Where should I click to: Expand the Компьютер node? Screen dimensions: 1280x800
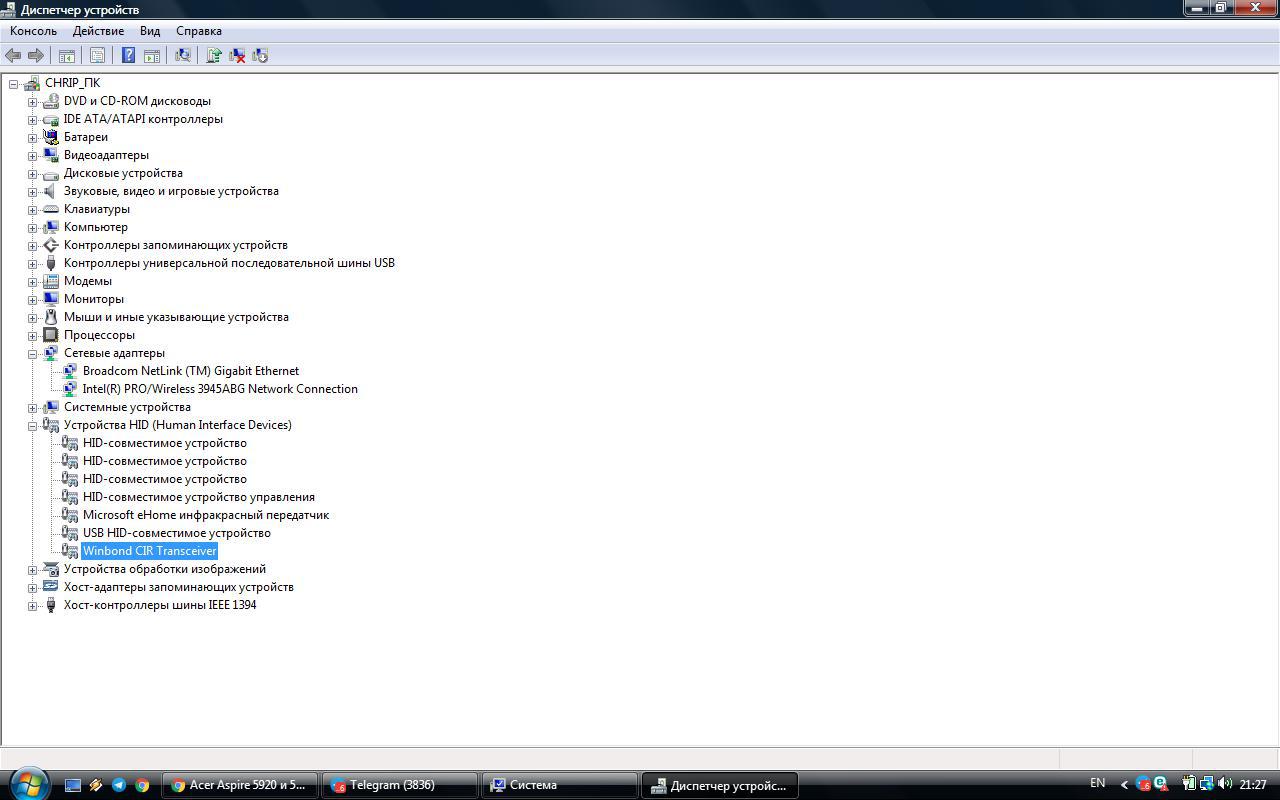pos(32,227)
